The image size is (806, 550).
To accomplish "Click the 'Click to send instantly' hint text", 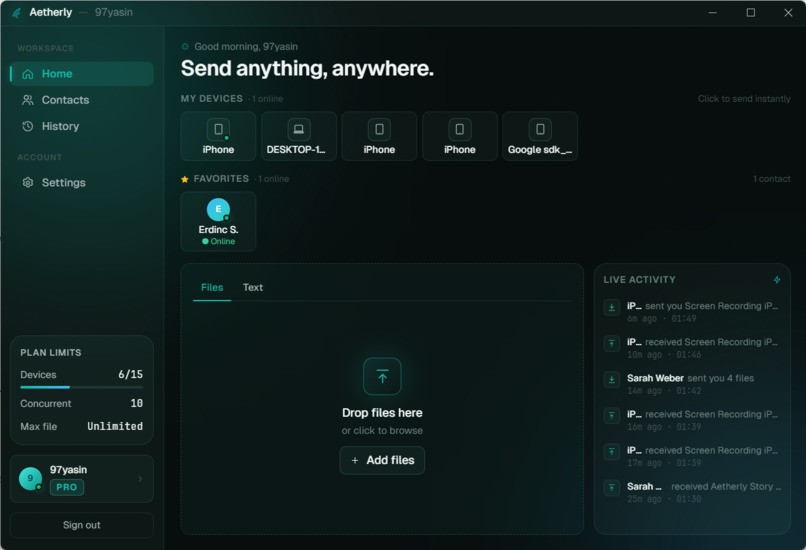I will click(x=744, y=99).
